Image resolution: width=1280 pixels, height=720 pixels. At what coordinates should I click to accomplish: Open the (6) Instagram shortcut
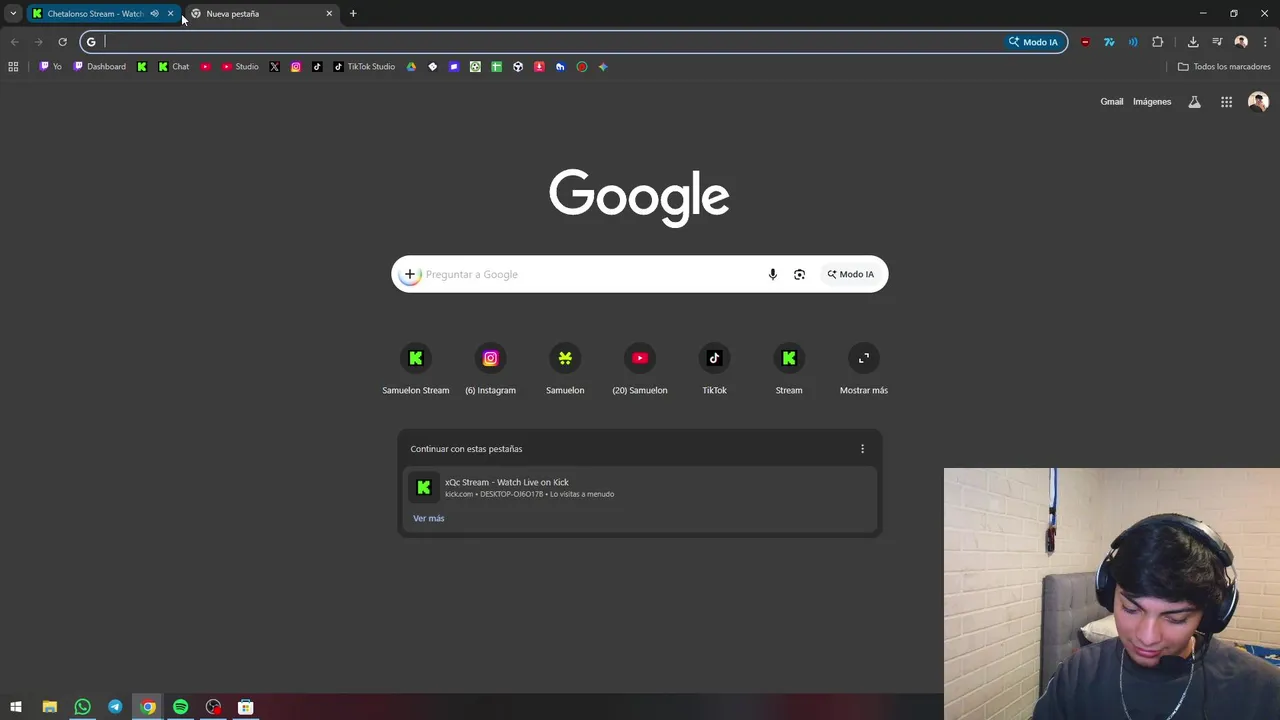[x=490, y=369]
